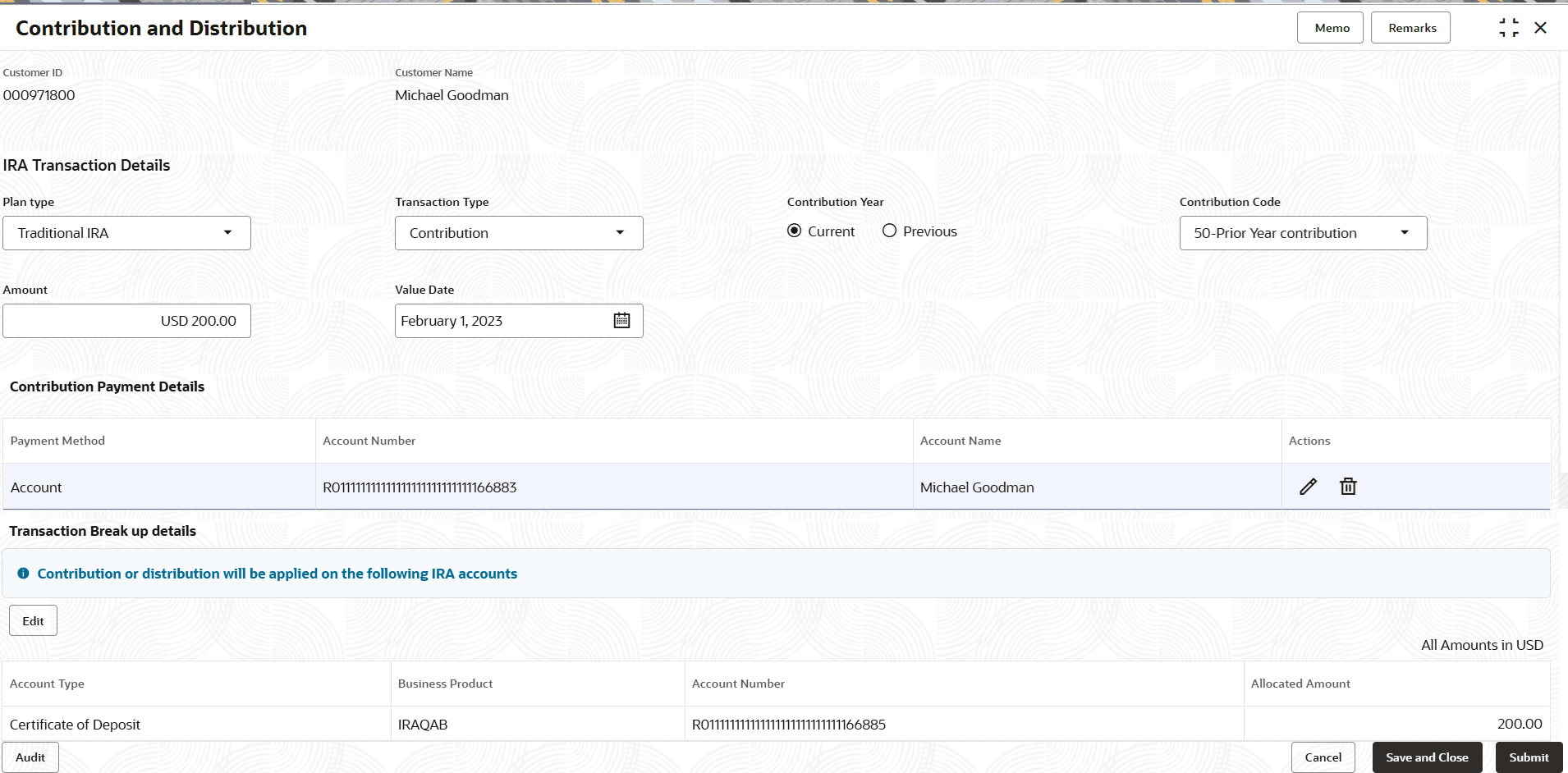Expand the Transaction Type dropdown
This screenshot has width=1568, height=773.
coord(519,233)
